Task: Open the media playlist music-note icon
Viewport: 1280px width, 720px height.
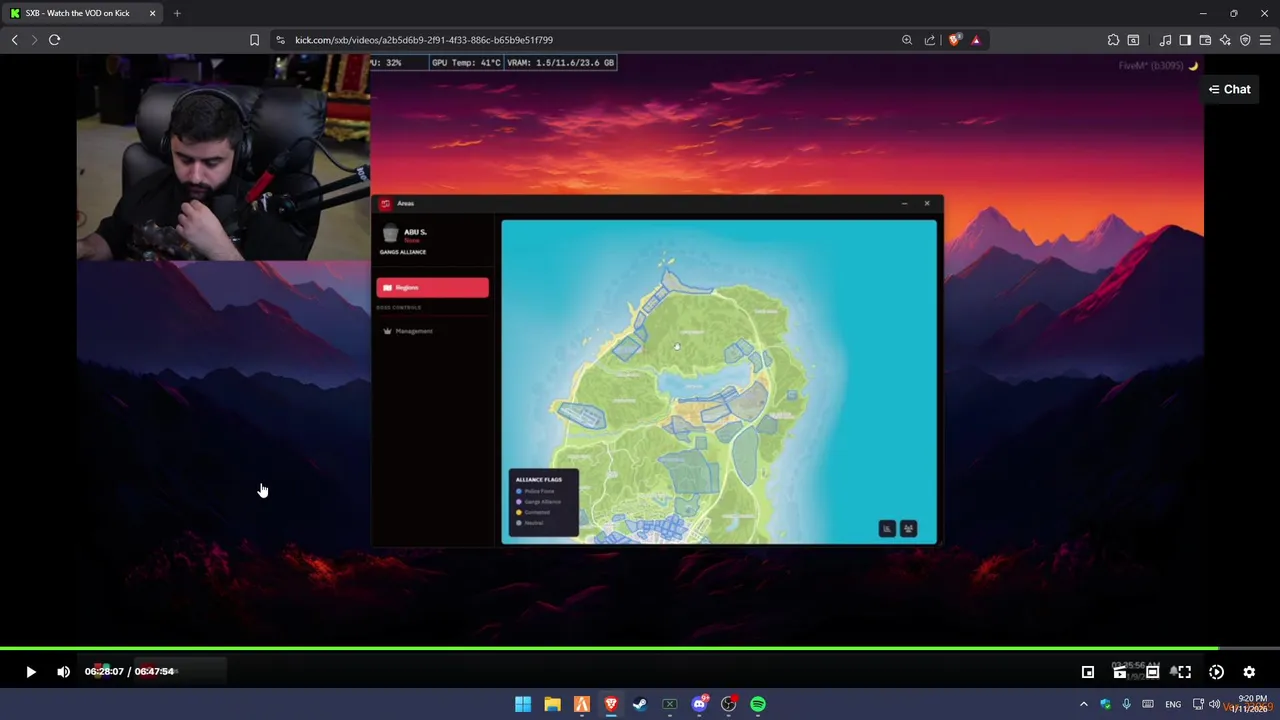Action: point(1165,40)
